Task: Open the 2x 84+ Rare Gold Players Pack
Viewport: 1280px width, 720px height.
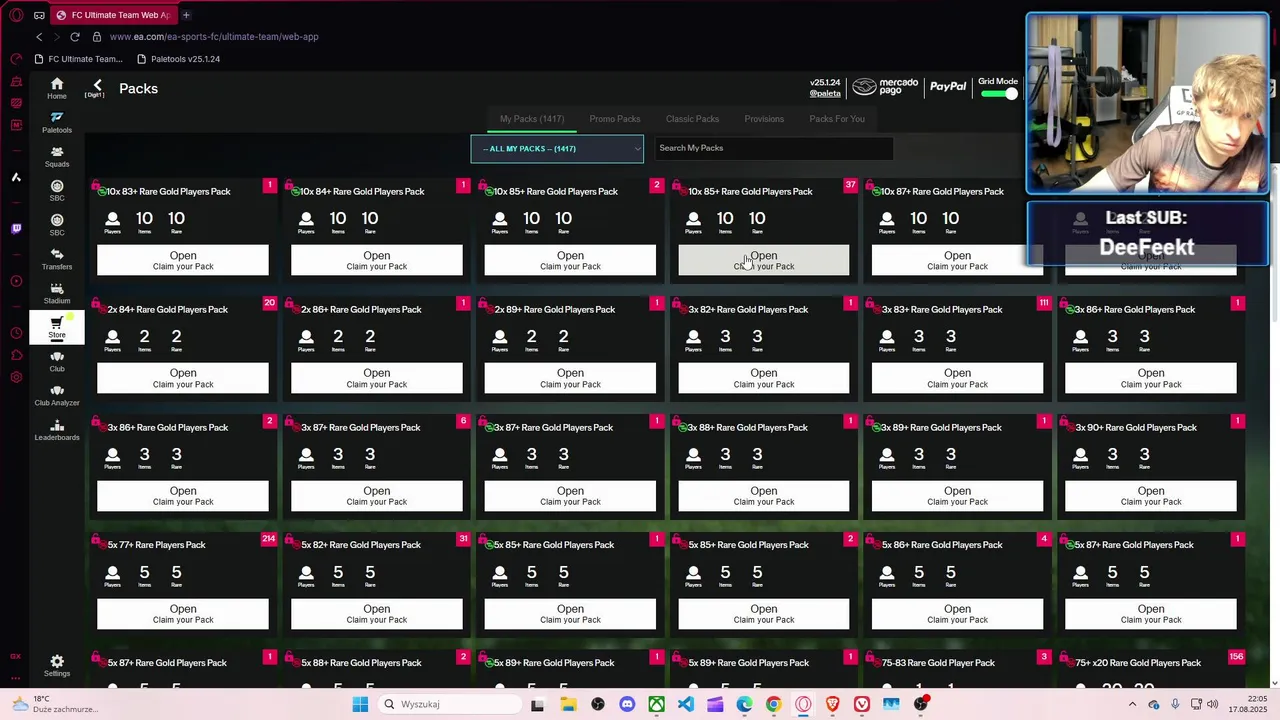Action: (x=183, y=378)
